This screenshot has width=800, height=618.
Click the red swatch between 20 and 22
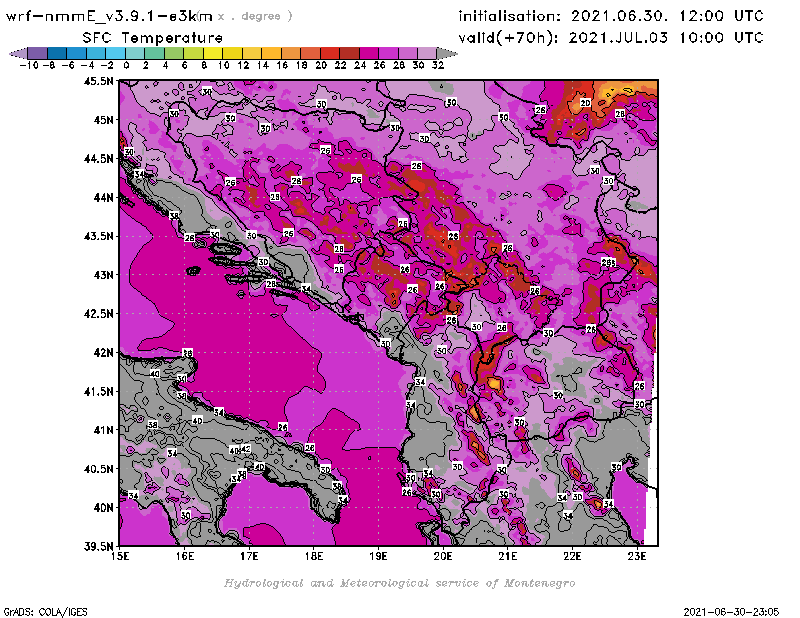tap(330, 53)
